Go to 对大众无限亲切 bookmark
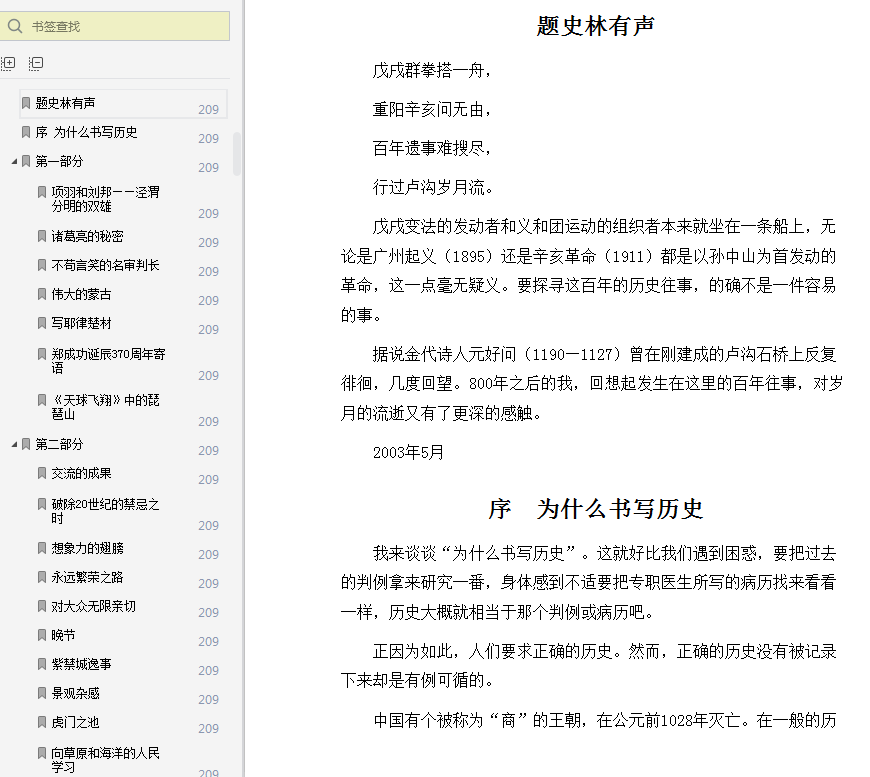The width and height of the screenshot is (870, 777). click(x=93, y=606)
